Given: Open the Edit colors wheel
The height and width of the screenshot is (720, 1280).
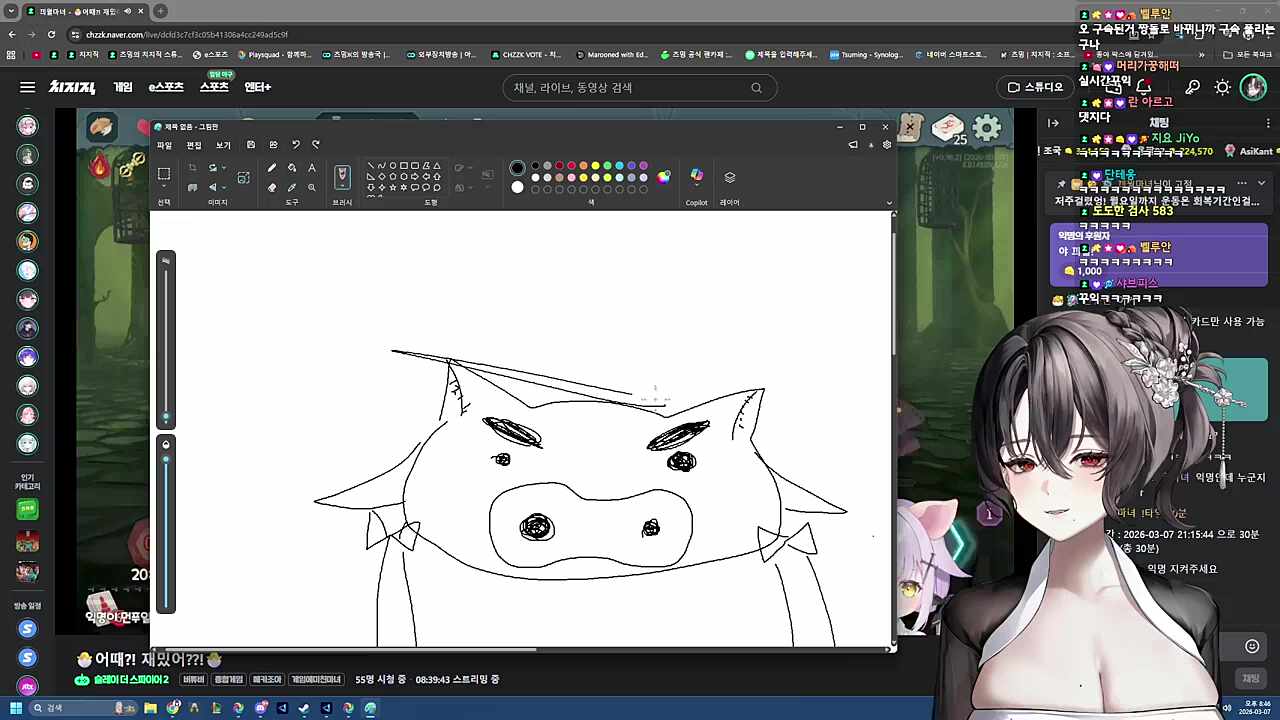Looking at the screenshot, I should pyautogui.click(x=663, y=177).
